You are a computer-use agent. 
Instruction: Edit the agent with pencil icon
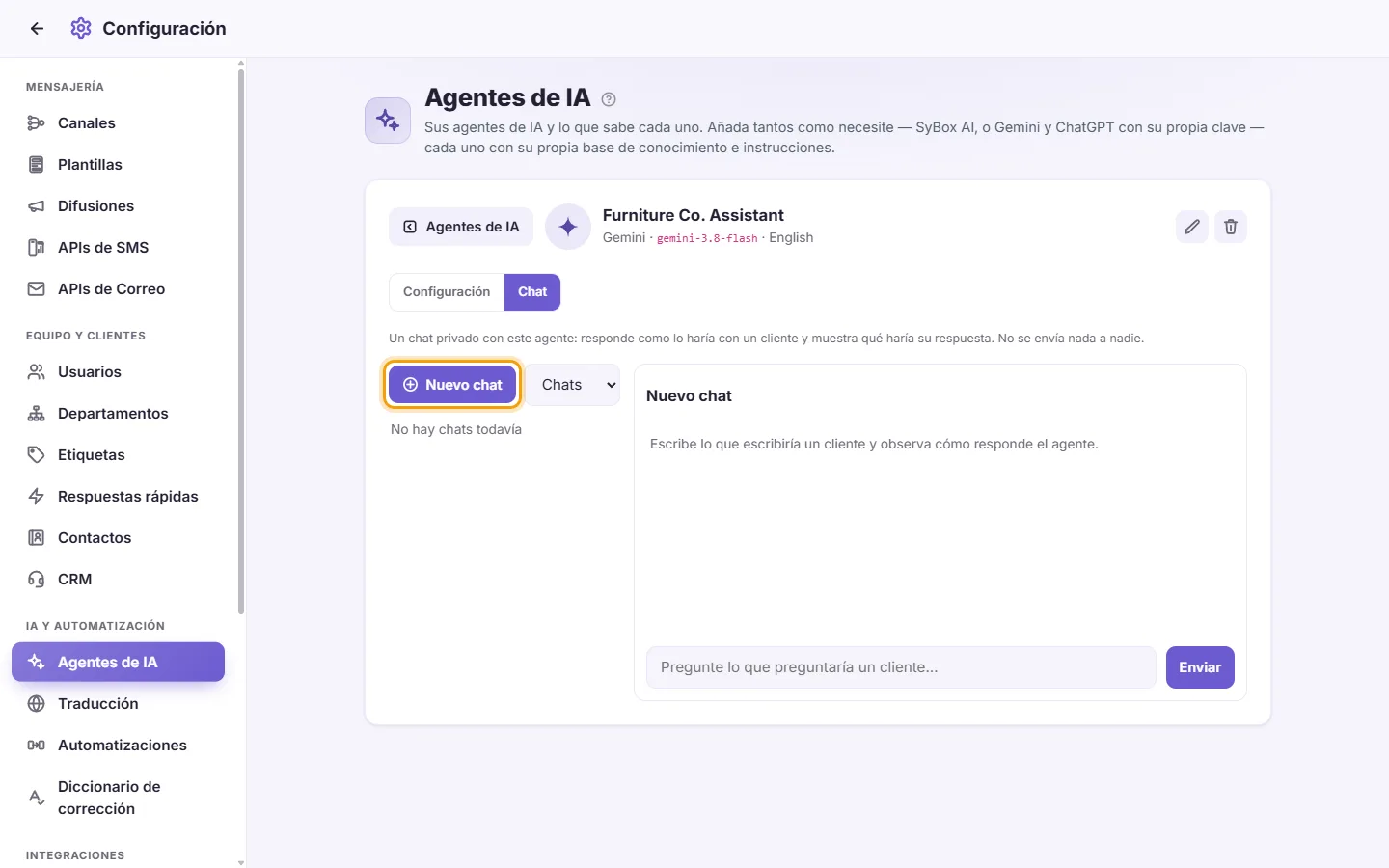point(1192,227)
